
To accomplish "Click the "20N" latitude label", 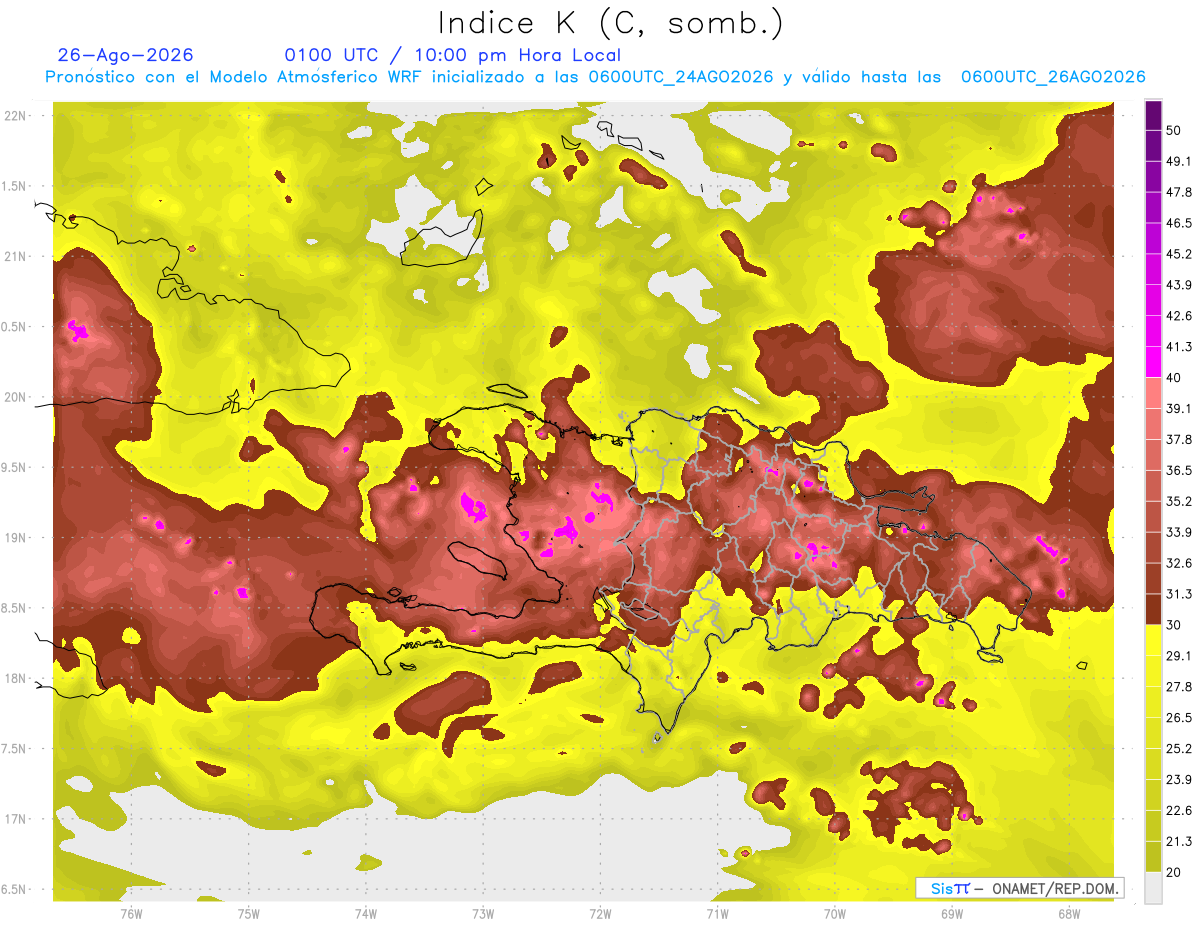I will tap(15, 397).
